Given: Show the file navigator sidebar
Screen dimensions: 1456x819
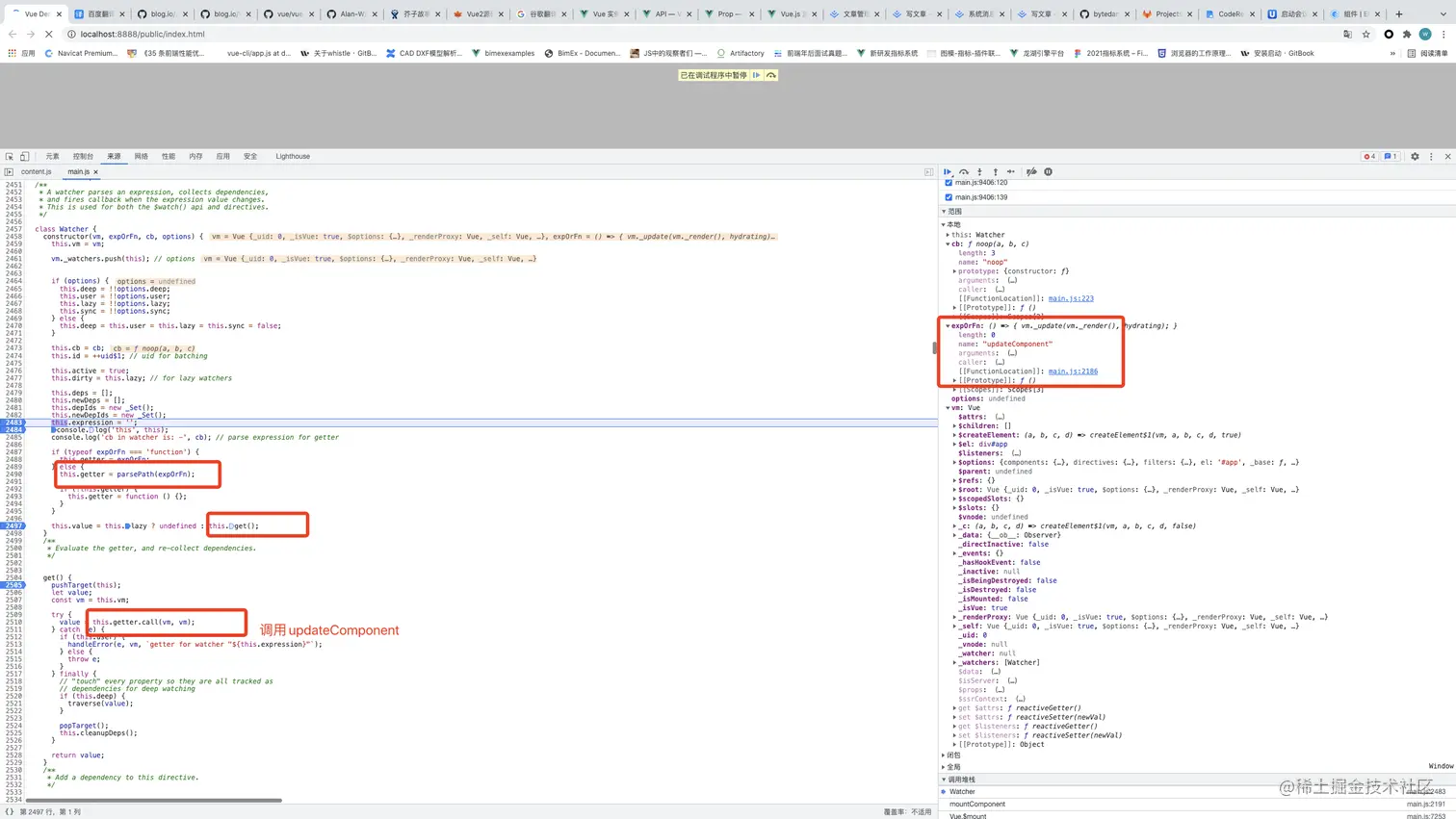Looking at the screenshot, I should [x=9, y=171].
